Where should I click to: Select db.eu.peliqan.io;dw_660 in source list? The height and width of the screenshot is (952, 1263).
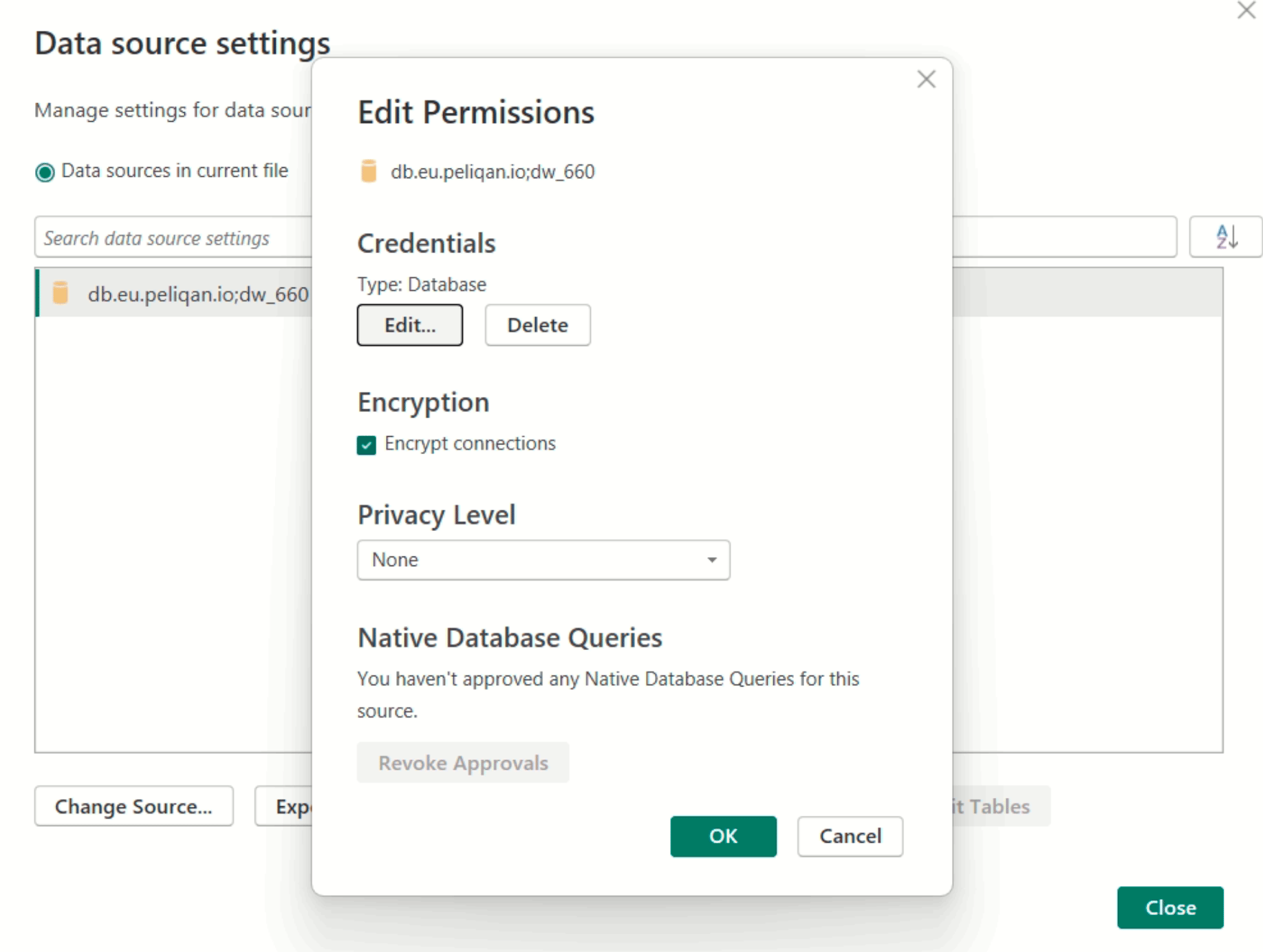[x=173, y=293]
